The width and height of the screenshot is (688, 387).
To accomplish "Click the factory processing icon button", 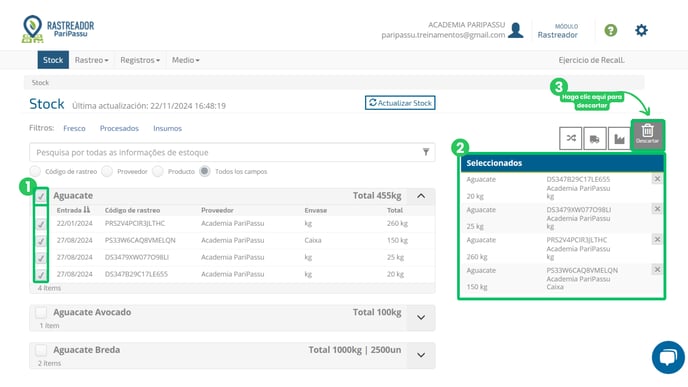I will [x=619, y=138].
